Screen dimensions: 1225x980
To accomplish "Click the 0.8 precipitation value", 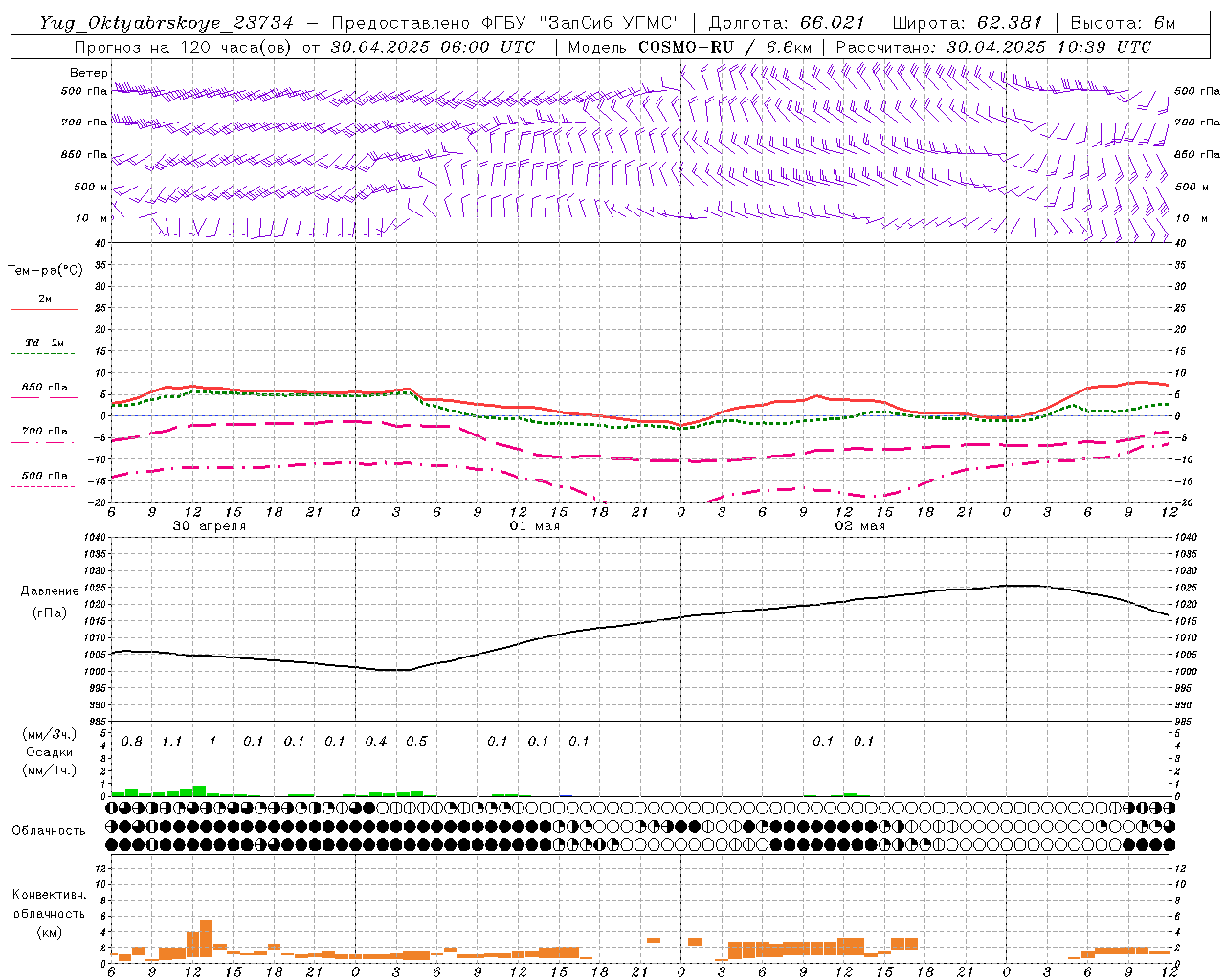I will click(132, 742).
